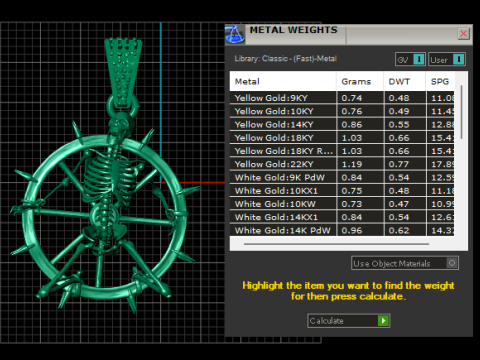Screen dimensions: 480x360
Task: Click the Library: Classic-(Fast)-Metal label
Action: 286,59
